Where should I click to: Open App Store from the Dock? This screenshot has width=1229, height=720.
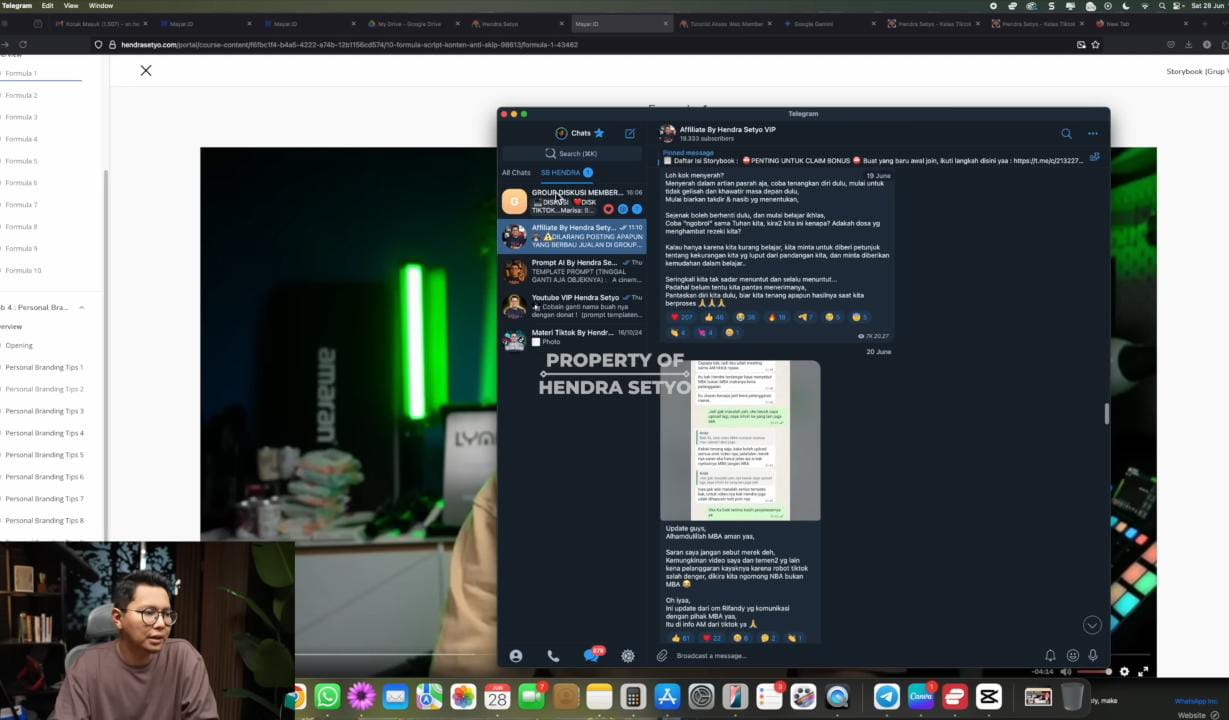[667, 696]
